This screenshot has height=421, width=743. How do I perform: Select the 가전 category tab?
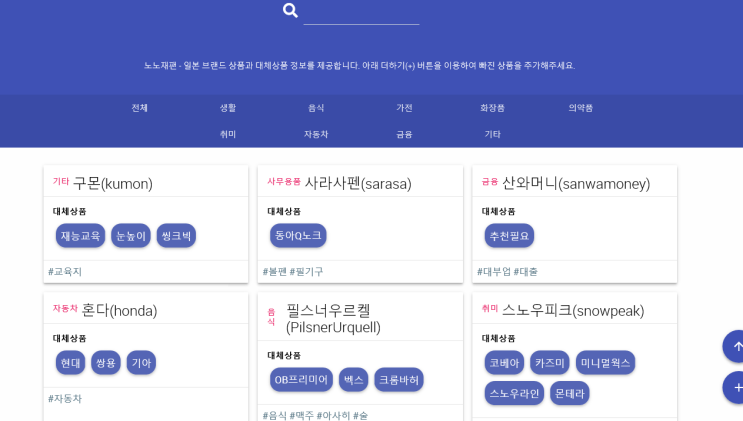[404, 108]
